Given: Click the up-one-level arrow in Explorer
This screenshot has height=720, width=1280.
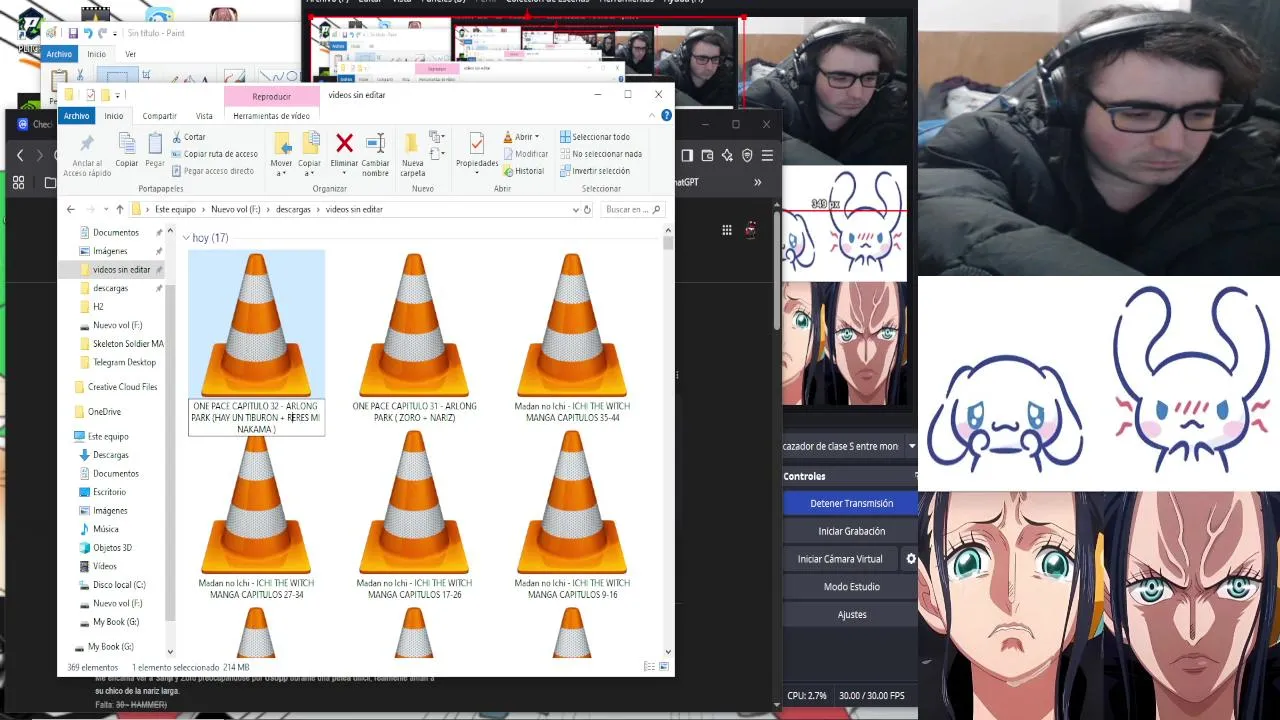Looking at the screenshot, I should (119, 209).
